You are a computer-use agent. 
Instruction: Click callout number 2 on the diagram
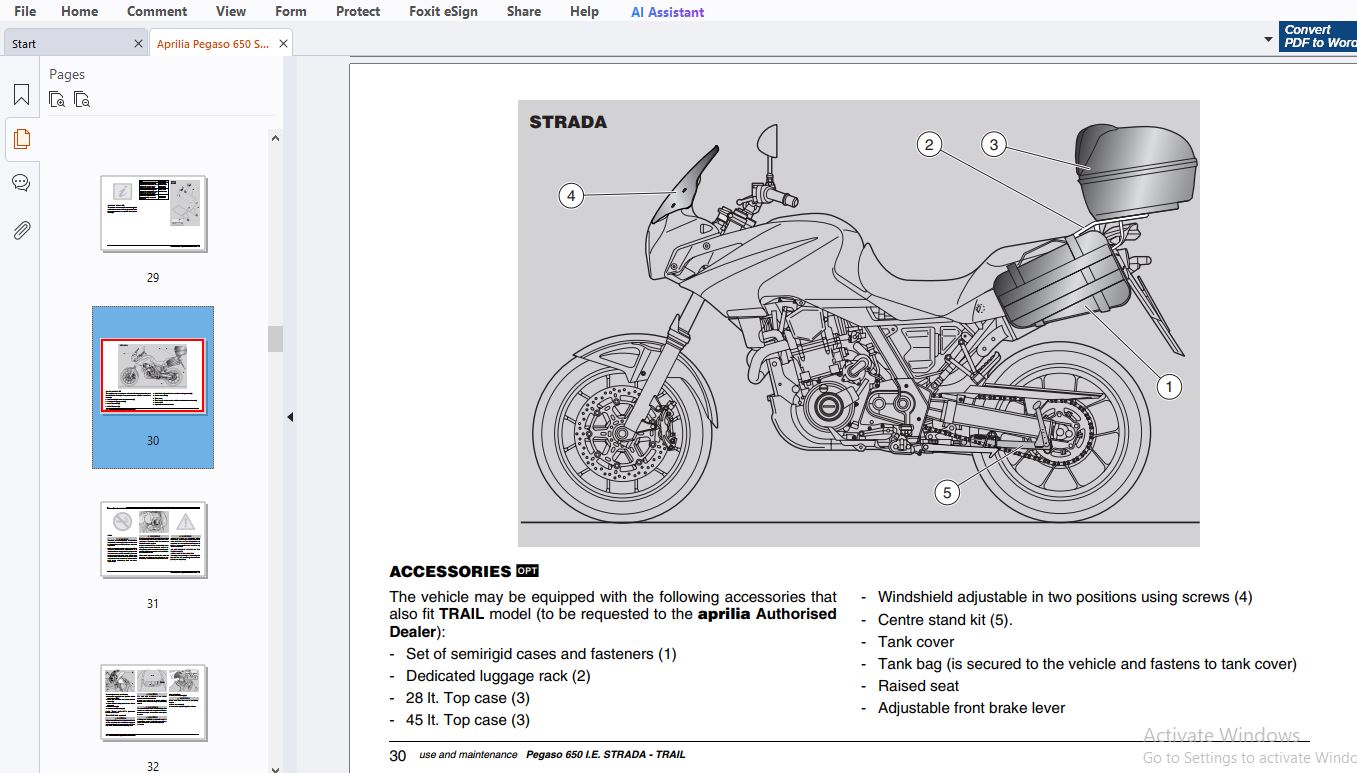pos(929,145)
